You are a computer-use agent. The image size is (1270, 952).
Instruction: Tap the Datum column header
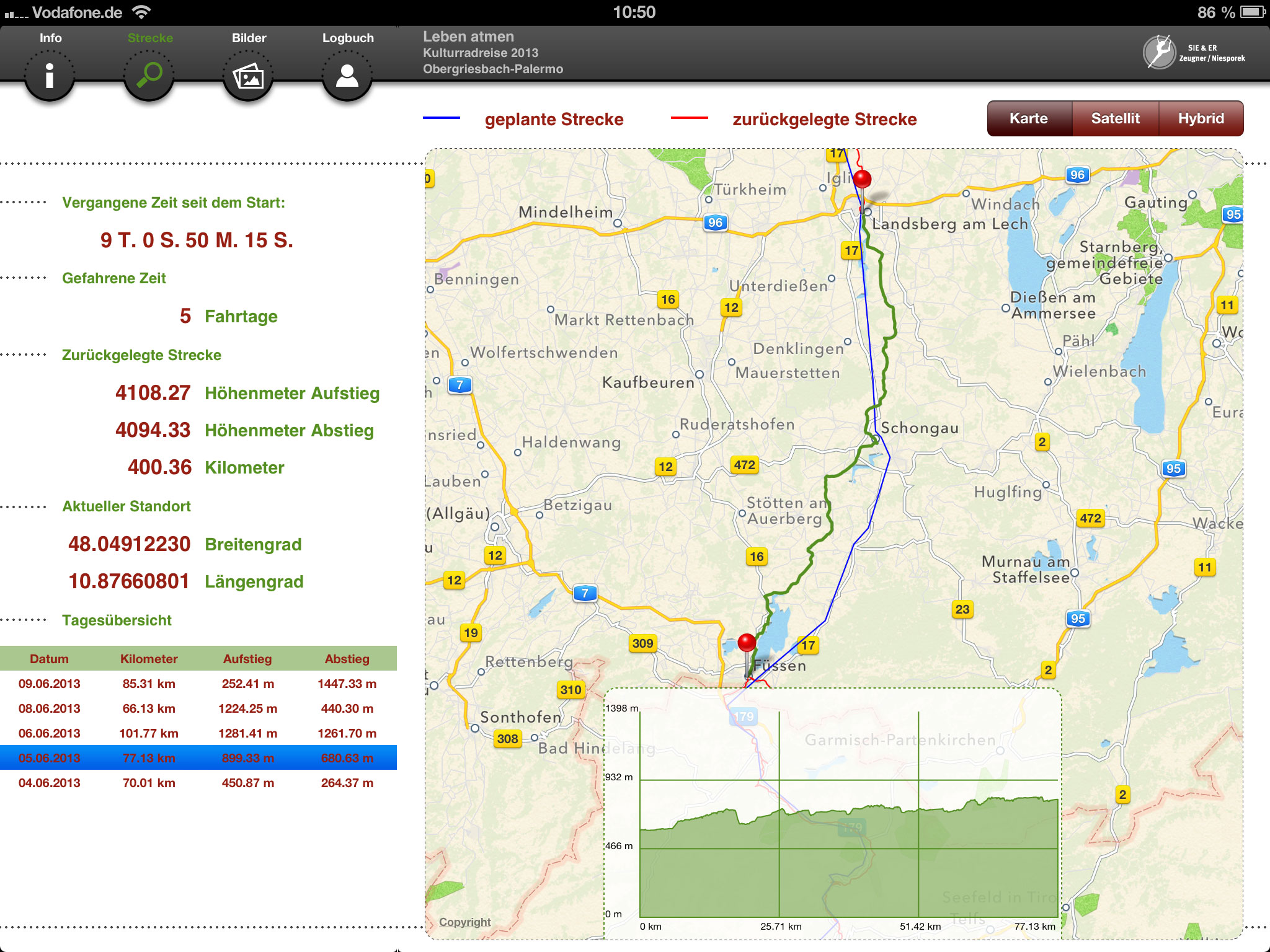[x=49, y=659]
